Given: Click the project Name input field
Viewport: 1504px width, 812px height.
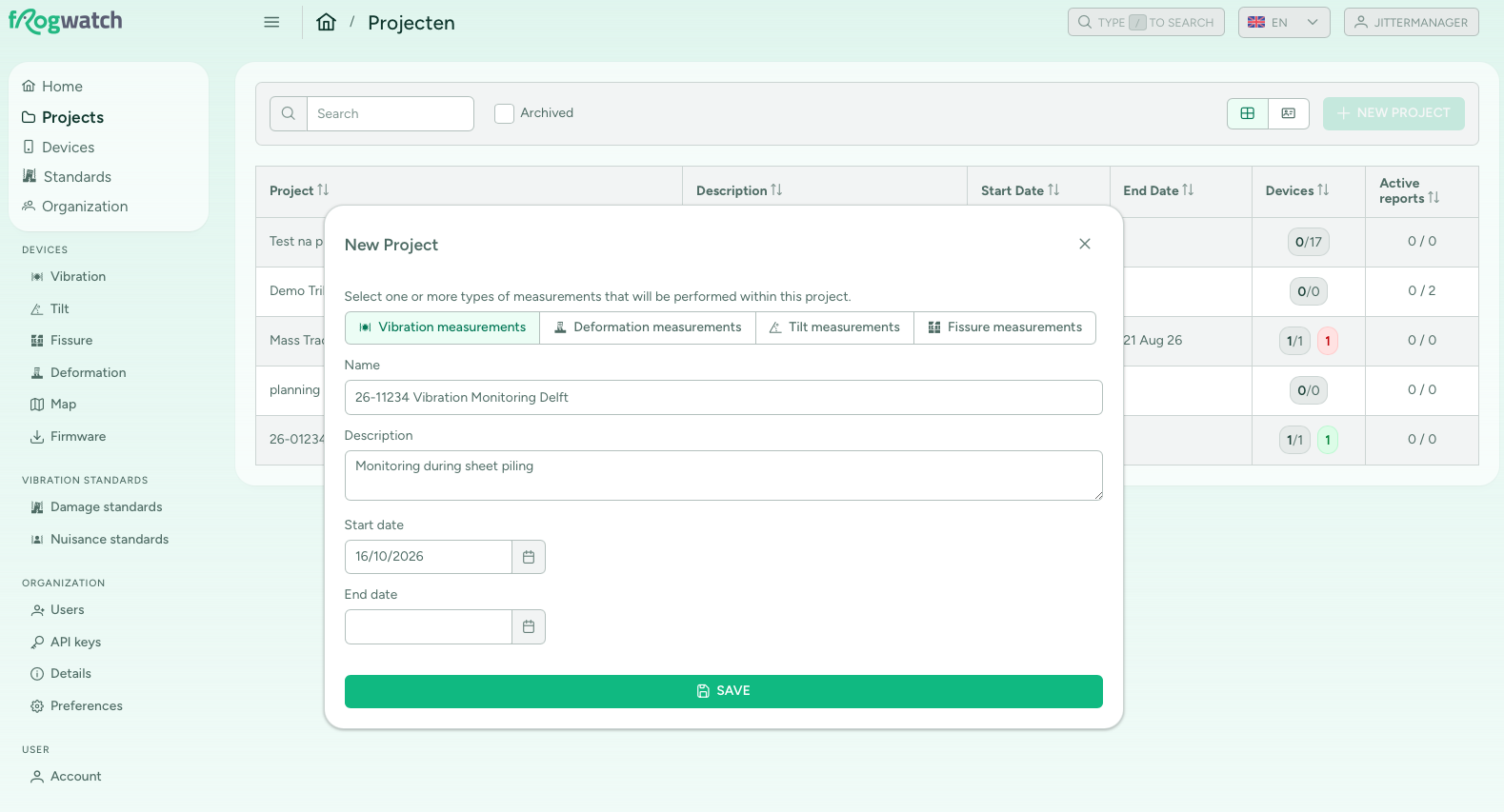Looking at the screenshot, I should [x=724, y=398].
